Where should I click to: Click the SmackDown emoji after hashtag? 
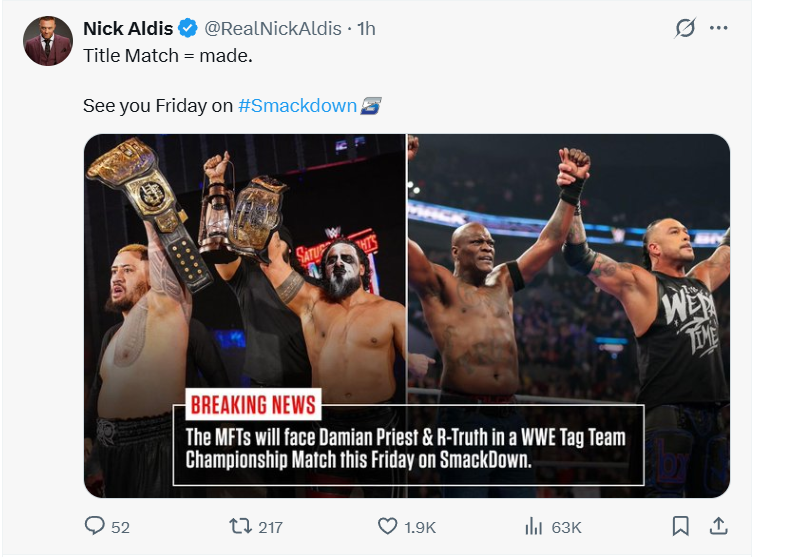(371, 105)
